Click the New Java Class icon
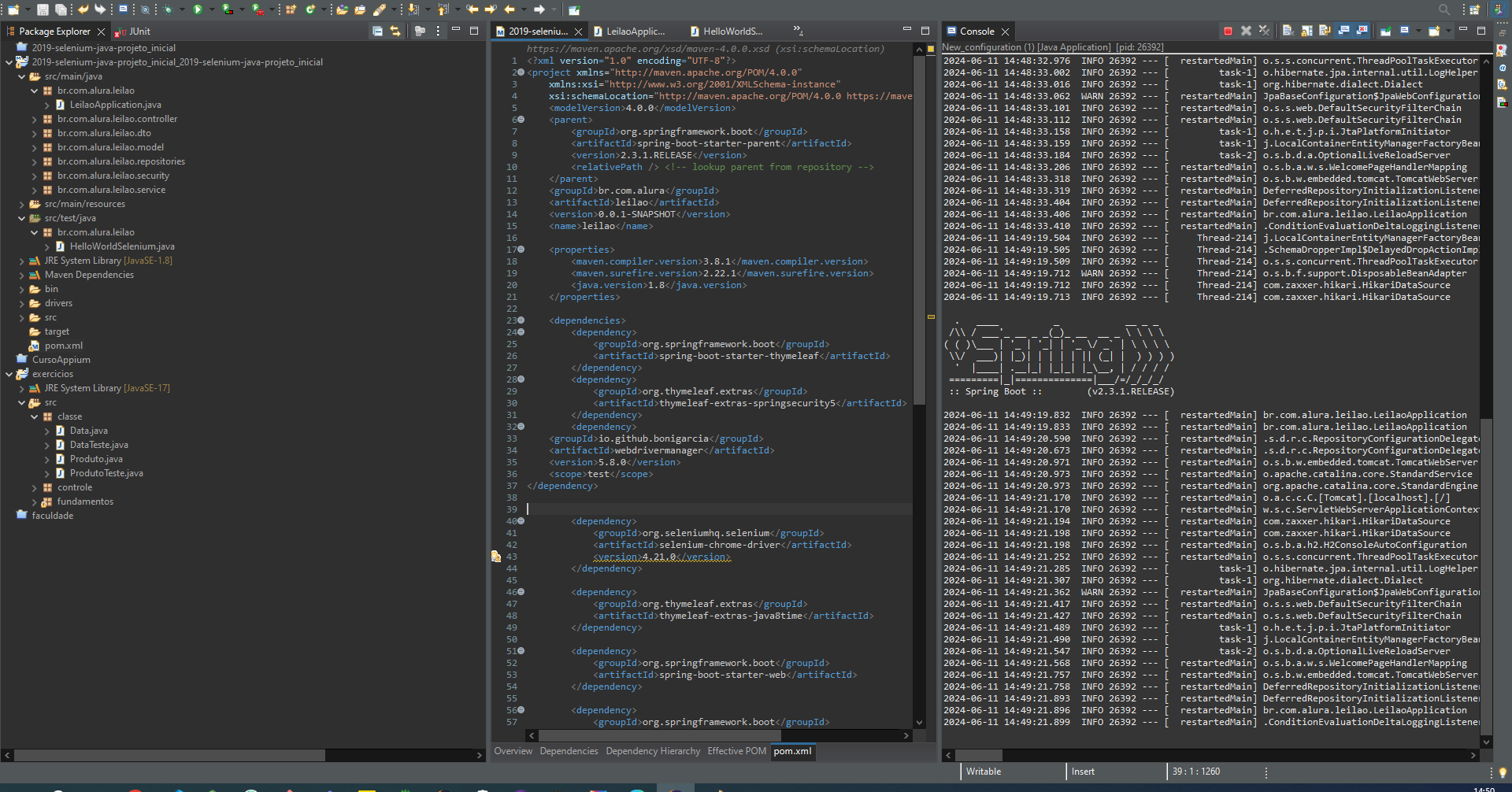This screenshot has width=1512, height=792. 310,9
